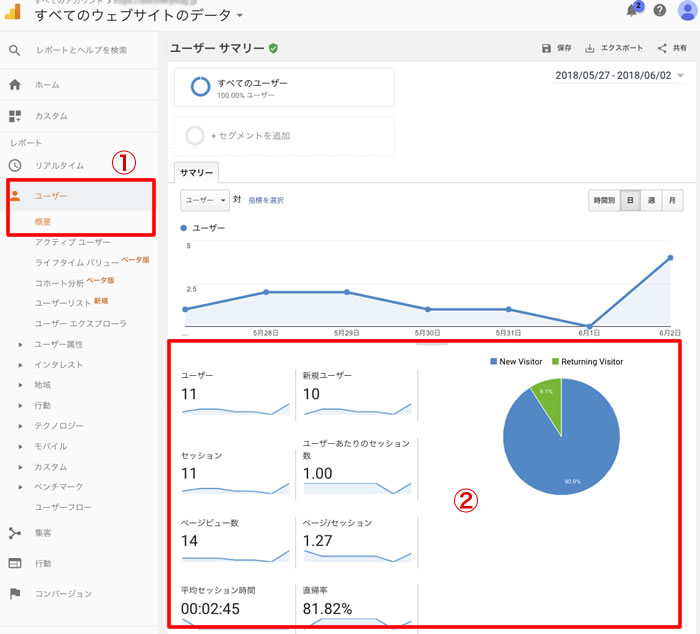
Task: Click the user account avatar
Action: [687, 11]
